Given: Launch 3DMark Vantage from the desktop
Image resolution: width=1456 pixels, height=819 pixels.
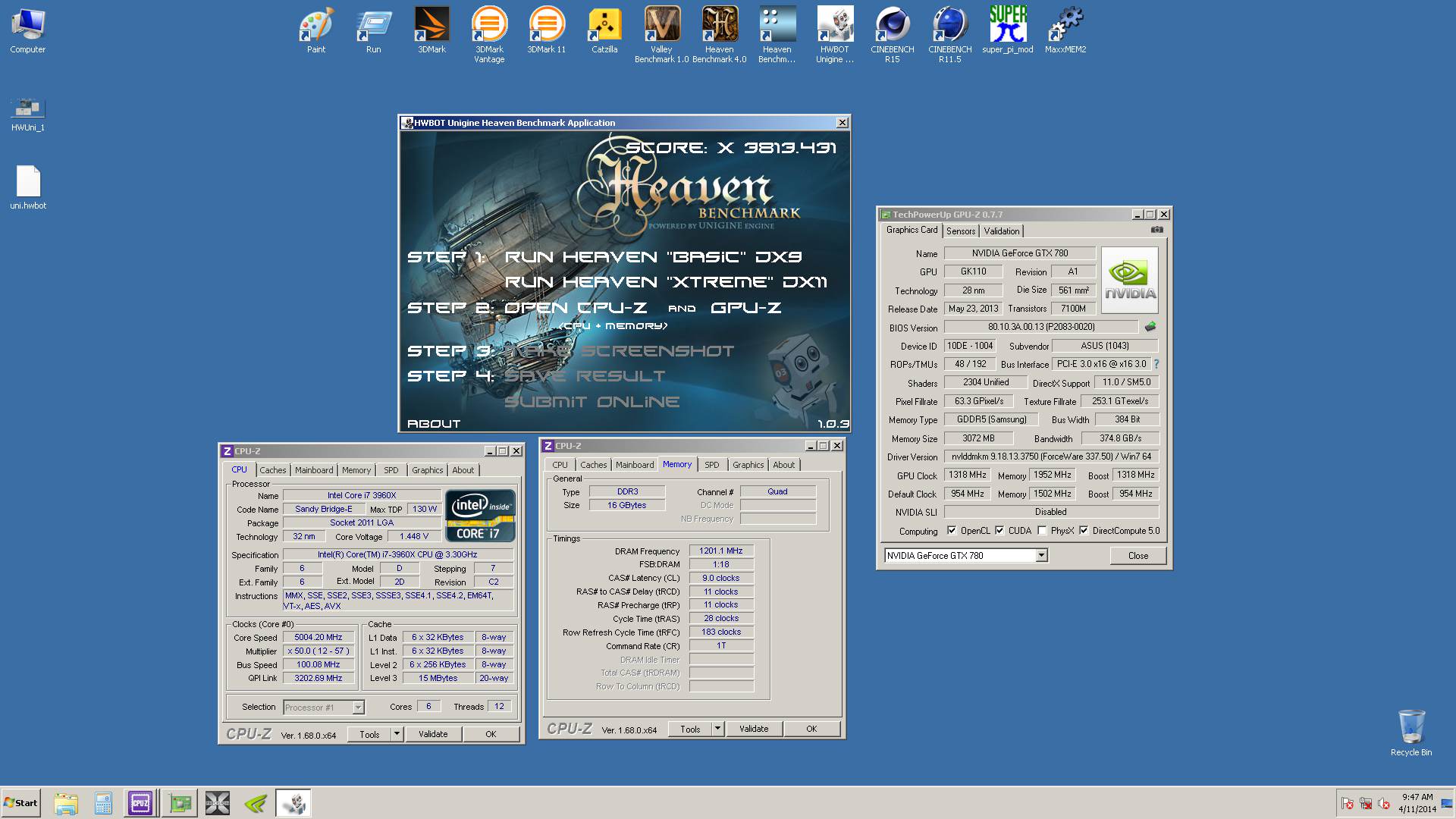Looking at the screenshot, I should (489, 34).
